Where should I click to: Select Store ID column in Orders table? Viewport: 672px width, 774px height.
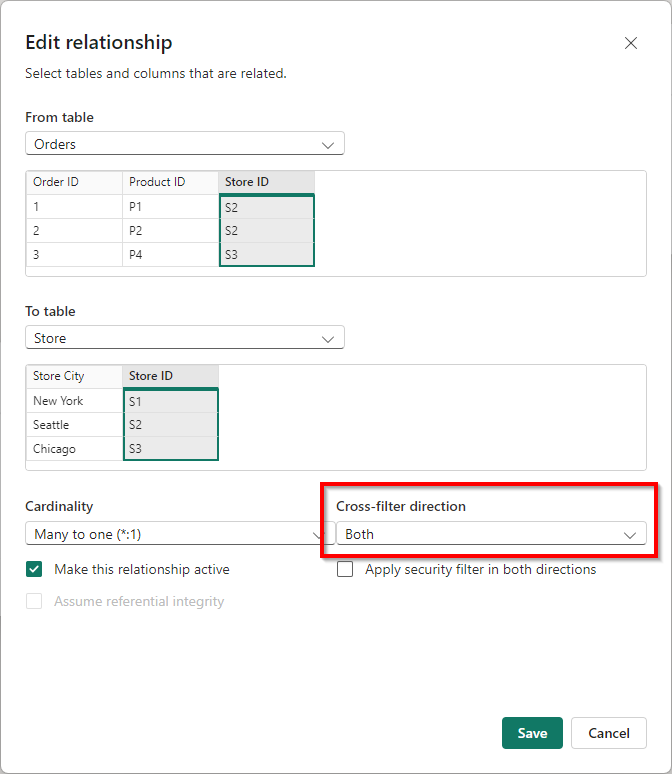266,182
